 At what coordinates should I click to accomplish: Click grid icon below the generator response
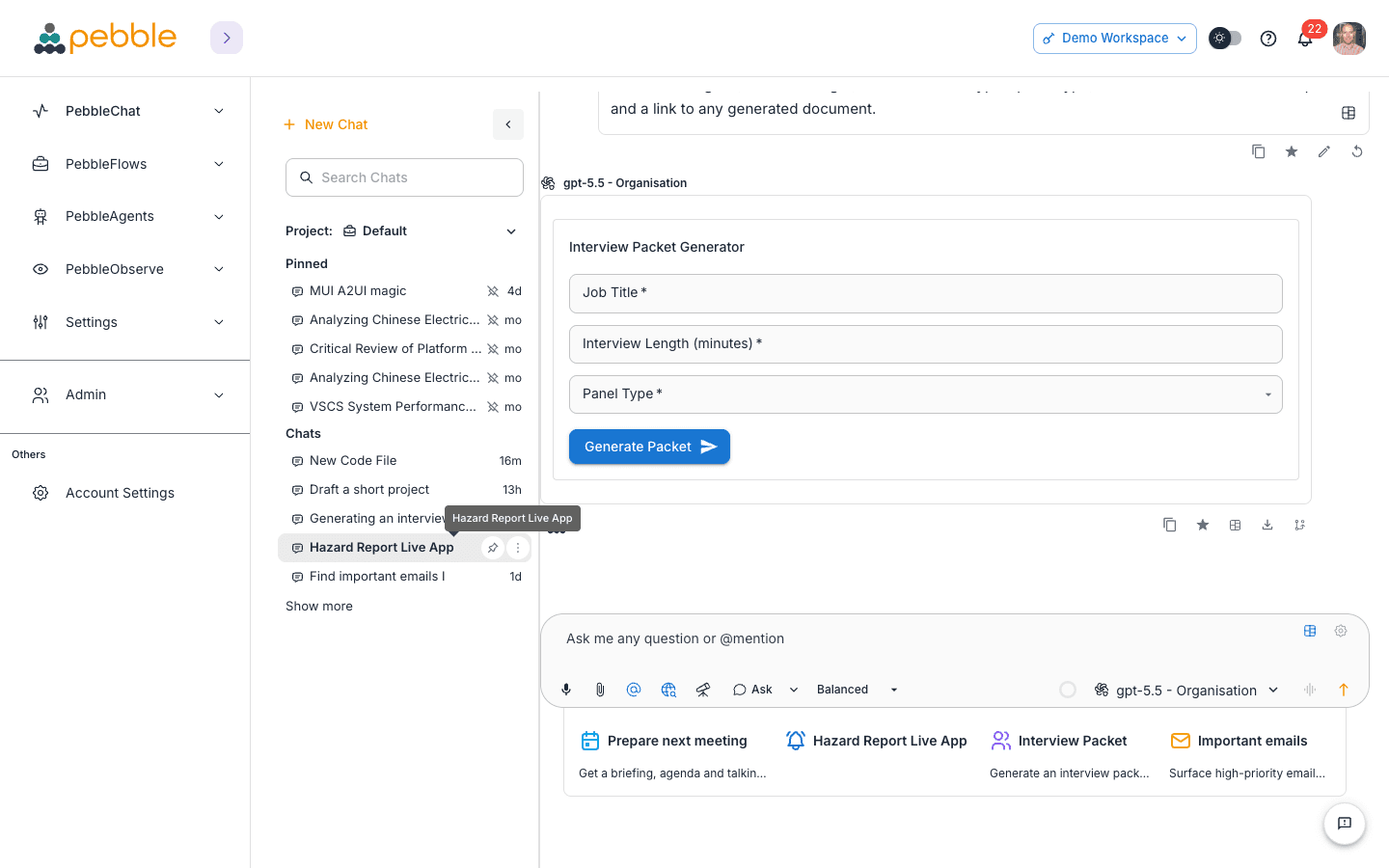[1235, 525]
